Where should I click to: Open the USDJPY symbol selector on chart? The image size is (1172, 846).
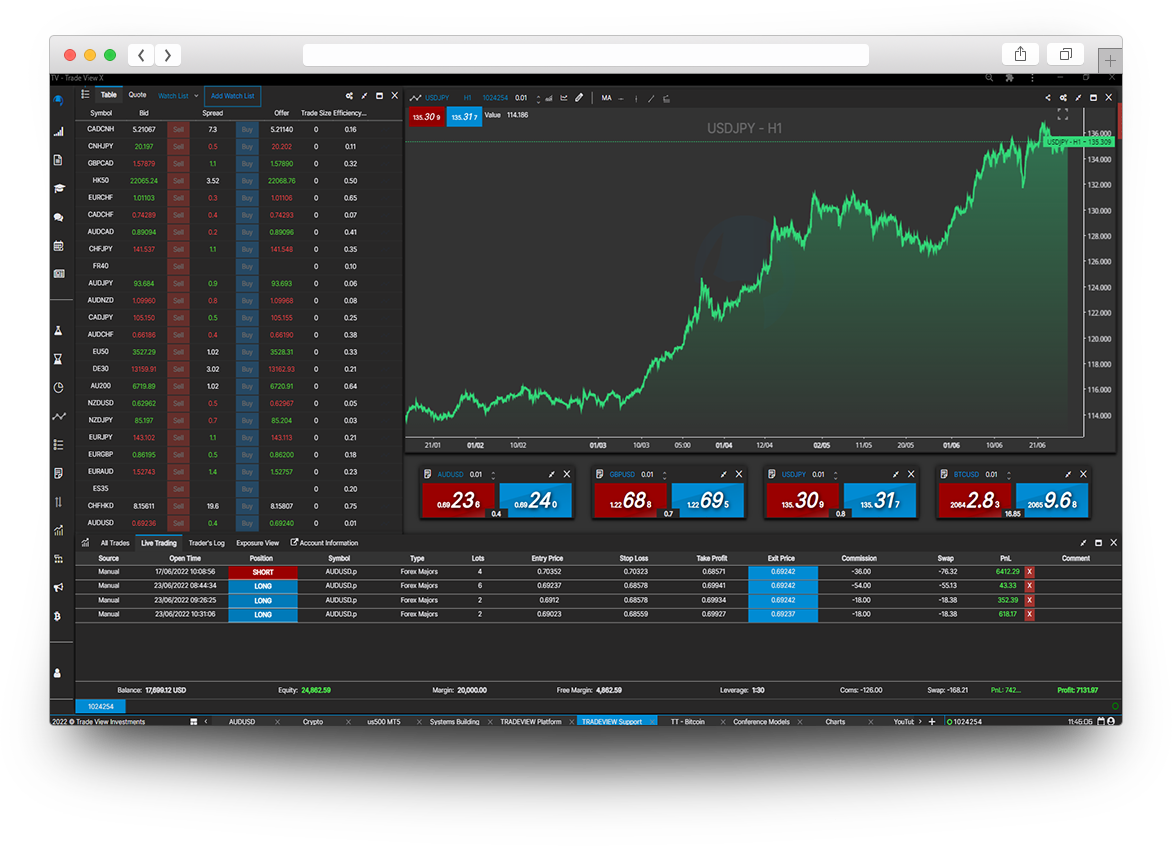click(x=437, y=98)
